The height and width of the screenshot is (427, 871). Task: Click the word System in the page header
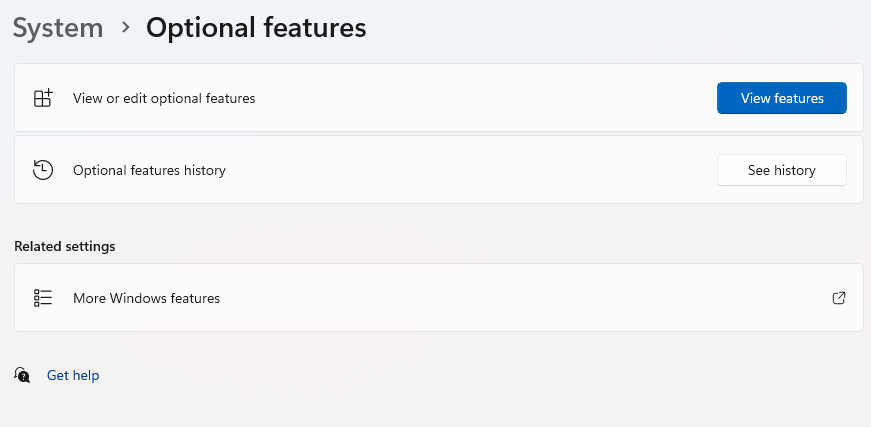(58, 28)
